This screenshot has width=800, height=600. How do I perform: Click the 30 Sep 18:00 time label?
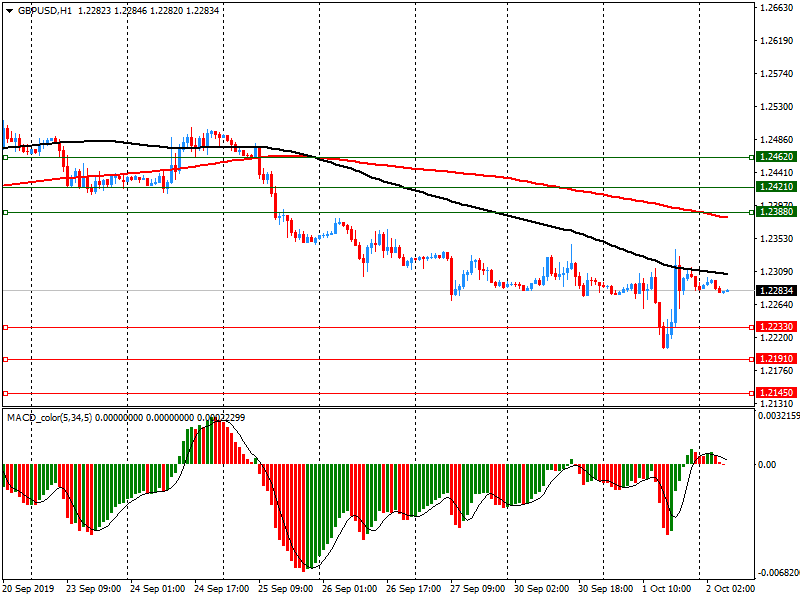606,589
